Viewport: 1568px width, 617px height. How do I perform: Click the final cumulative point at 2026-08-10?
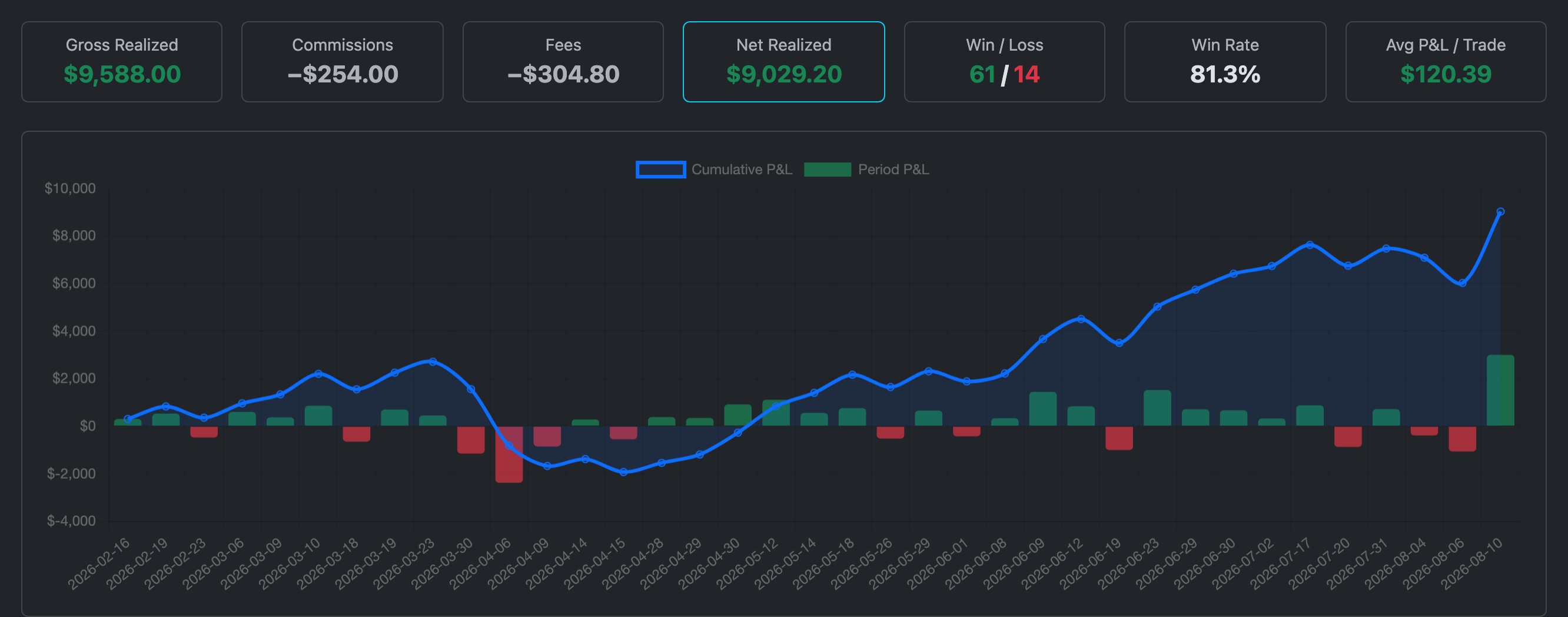1500,212
